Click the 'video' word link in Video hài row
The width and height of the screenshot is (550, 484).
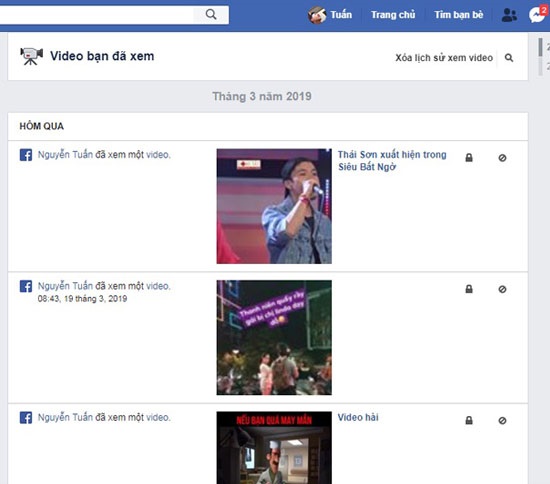click(x=158, y=417)
